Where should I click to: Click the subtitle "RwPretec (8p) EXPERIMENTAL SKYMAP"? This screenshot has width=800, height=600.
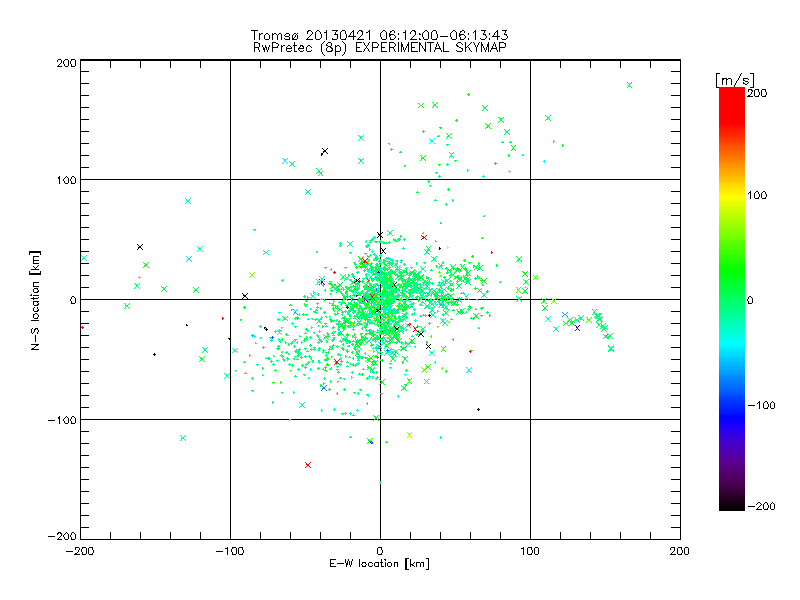(380, 48)
